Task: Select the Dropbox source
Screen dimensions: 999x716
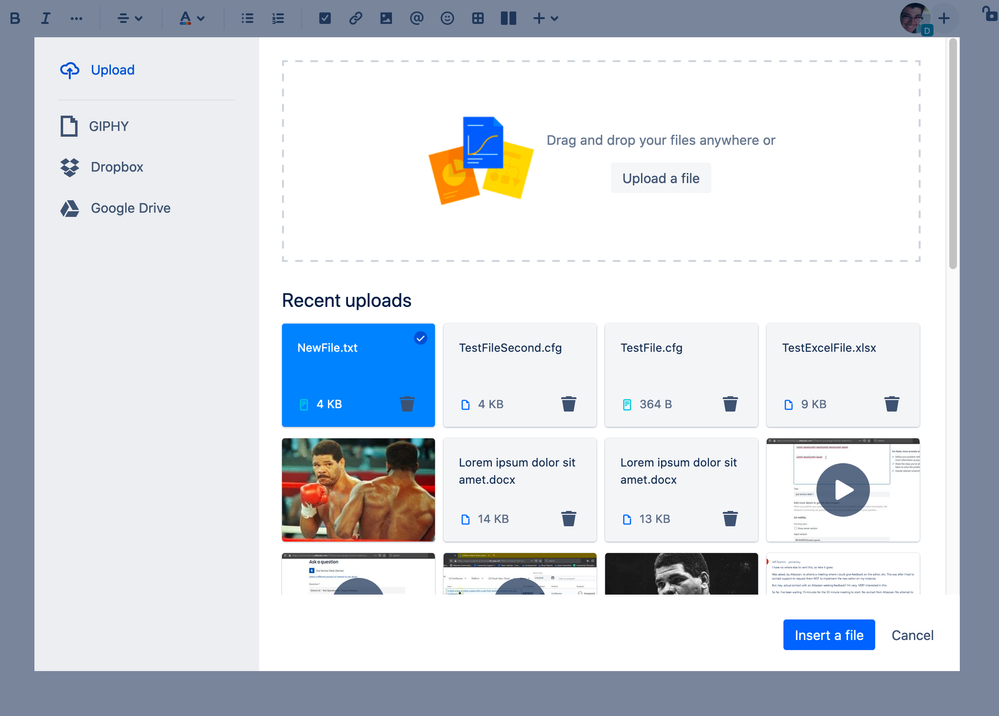Action: [102, 167]
